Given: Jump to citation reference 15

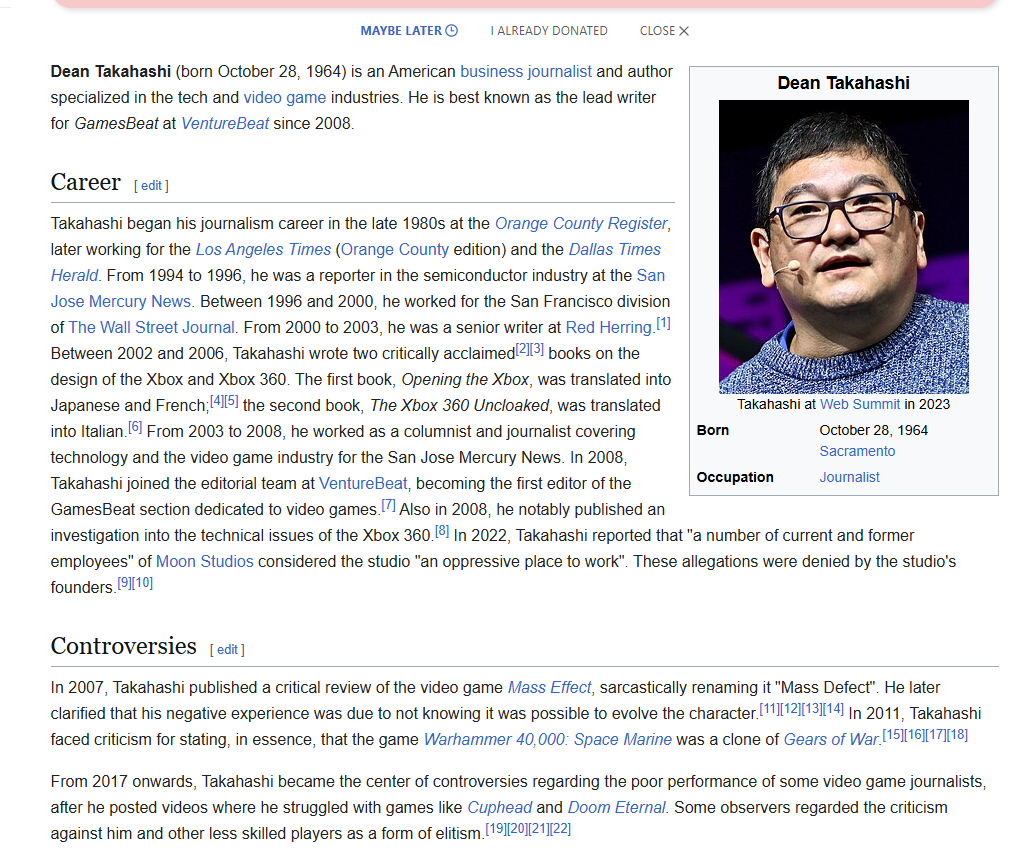Looking at the screenshot, I should 893,735.
